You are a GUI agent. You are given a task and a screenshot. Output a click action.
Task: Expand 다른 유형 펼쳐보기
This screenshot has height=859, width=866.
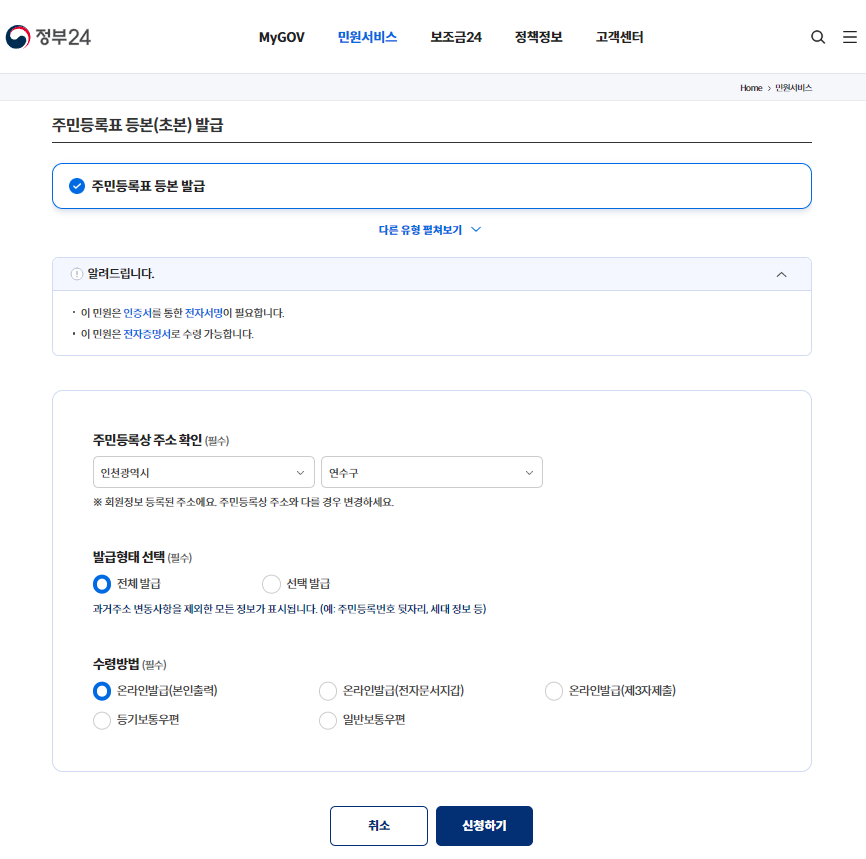pos(430,230)
